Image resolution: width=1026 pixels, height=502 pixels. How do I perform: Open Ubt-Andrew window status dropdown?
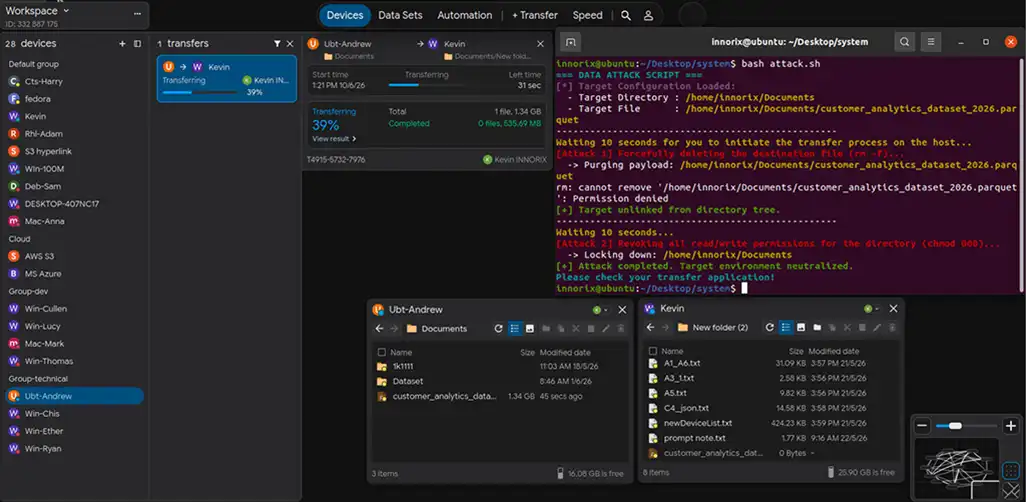click(x=599, y=310)
